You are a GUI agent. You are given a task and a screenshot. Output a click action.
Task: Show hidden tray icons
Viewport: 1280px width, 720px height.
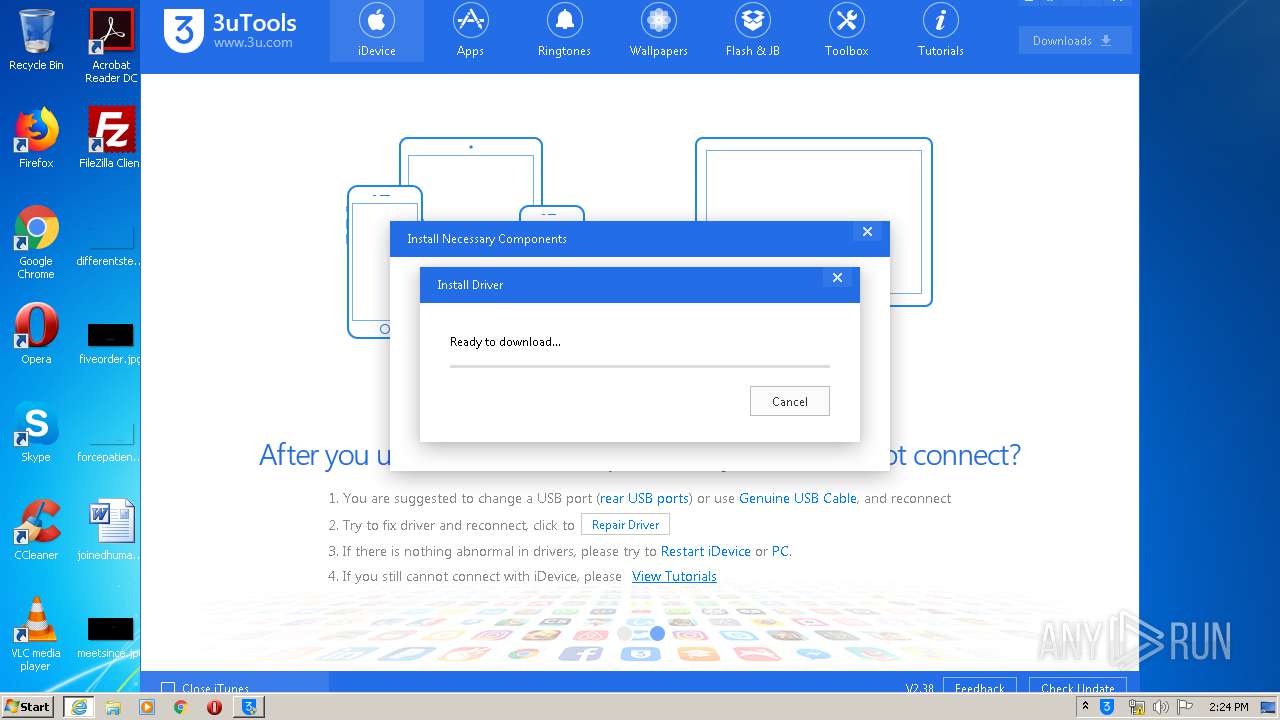point(1086,707)
